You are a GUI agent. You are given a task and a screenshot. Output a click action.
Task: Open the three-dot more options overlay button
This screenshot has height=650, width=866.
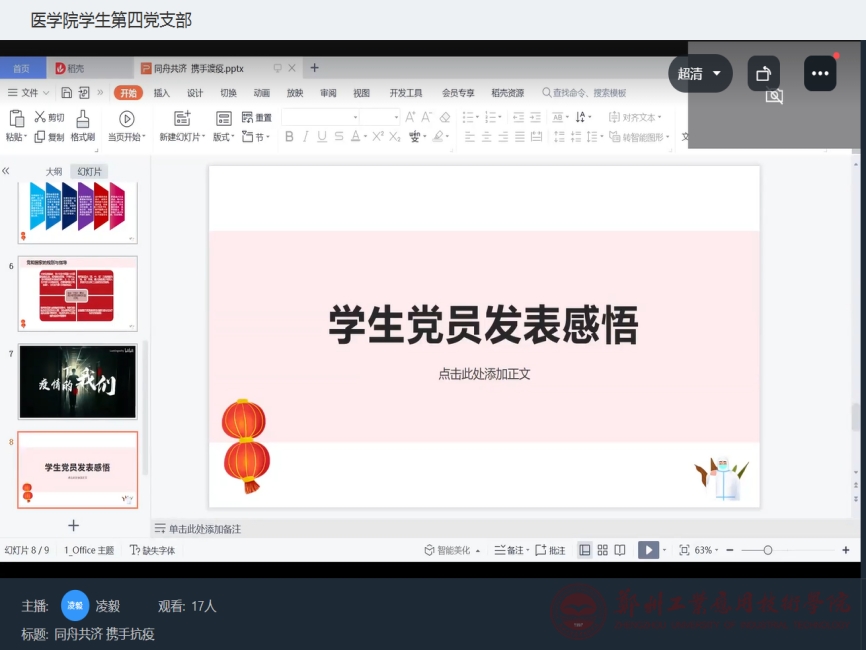pos(820,73)
